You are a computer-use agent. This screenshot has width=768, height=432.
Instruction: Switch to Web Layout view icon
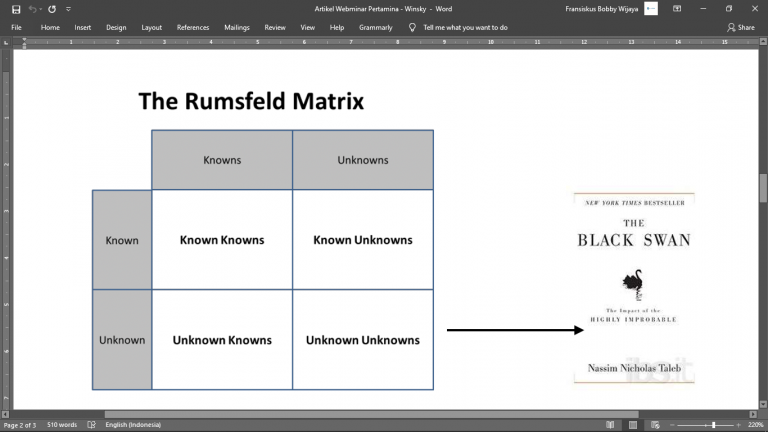coord(653,425)
